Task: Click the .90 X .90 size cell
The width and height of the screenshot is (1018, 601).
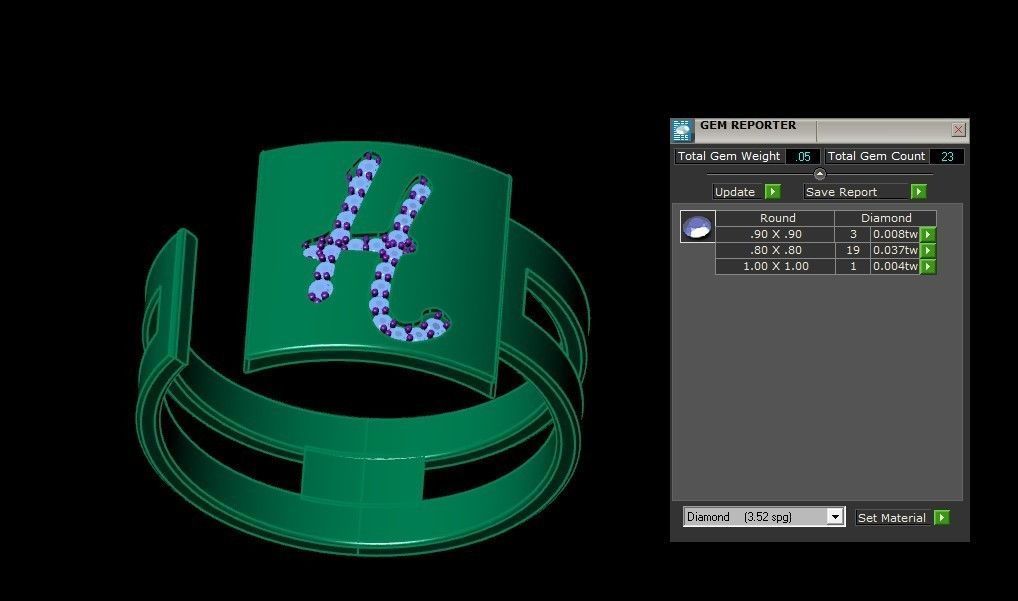Action: click(775, 234)
